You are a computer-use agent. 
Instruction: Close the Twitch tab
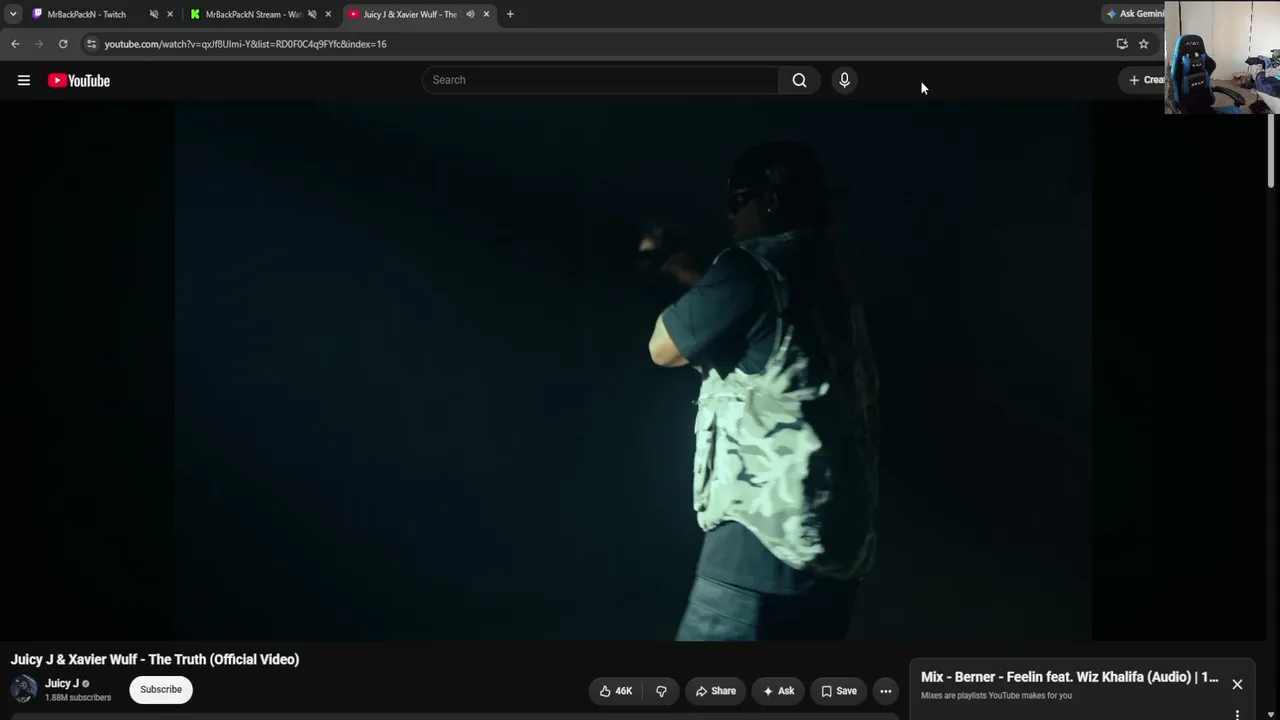[170, 14]
